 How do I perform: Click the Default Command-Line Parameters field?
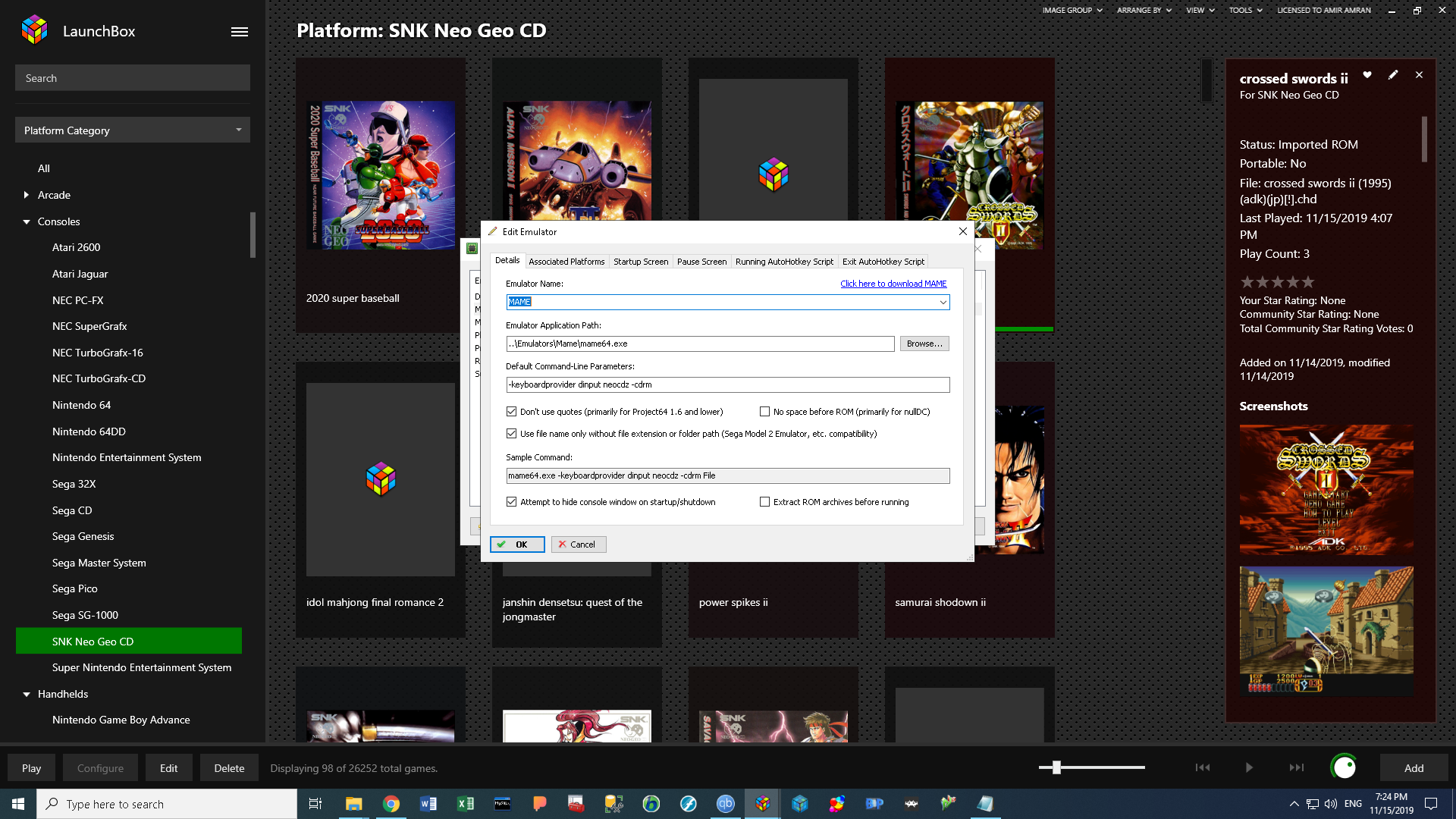pos(728,384)
